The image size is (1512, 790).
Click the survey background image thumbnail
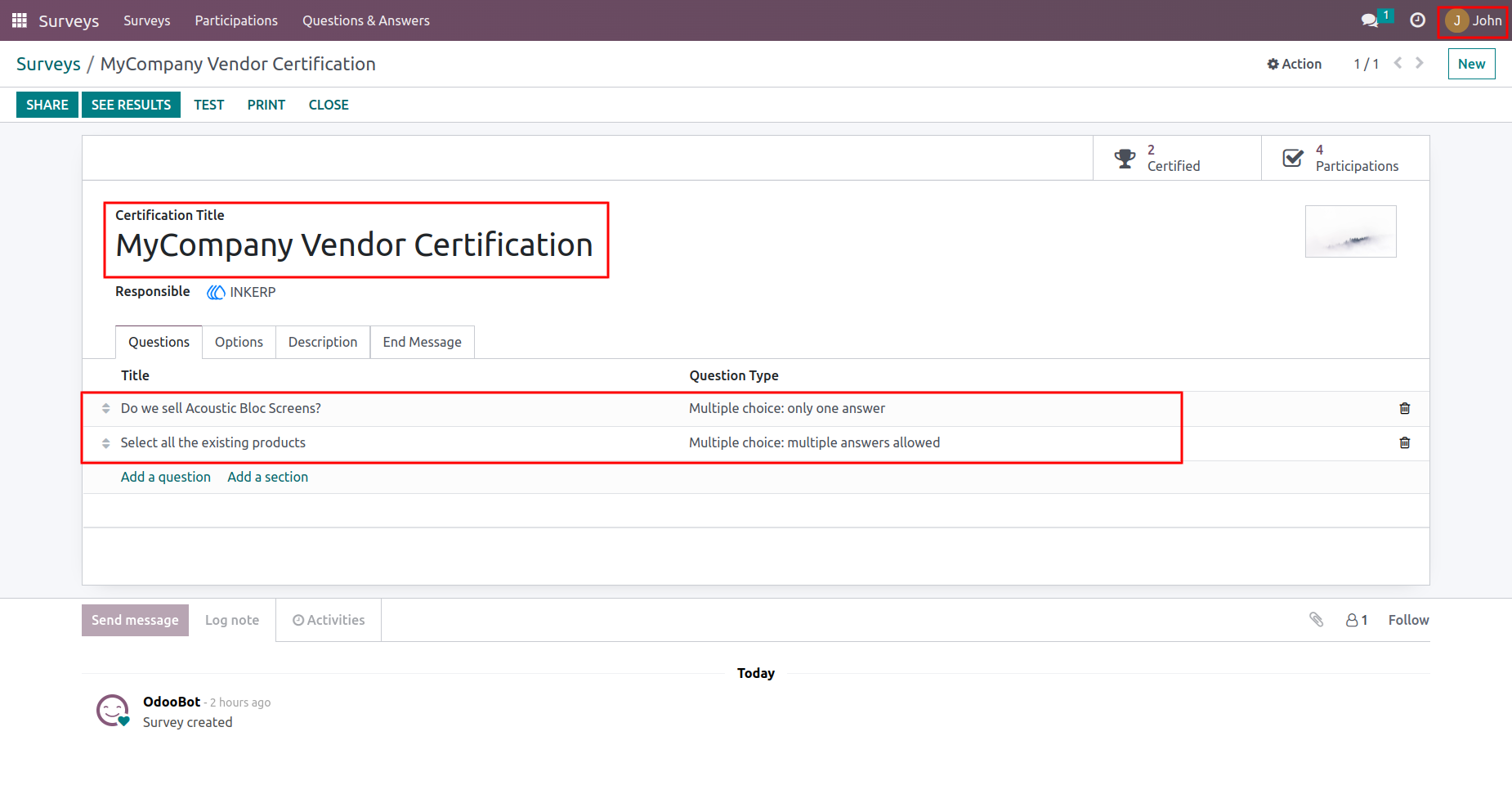[1350, 231]
